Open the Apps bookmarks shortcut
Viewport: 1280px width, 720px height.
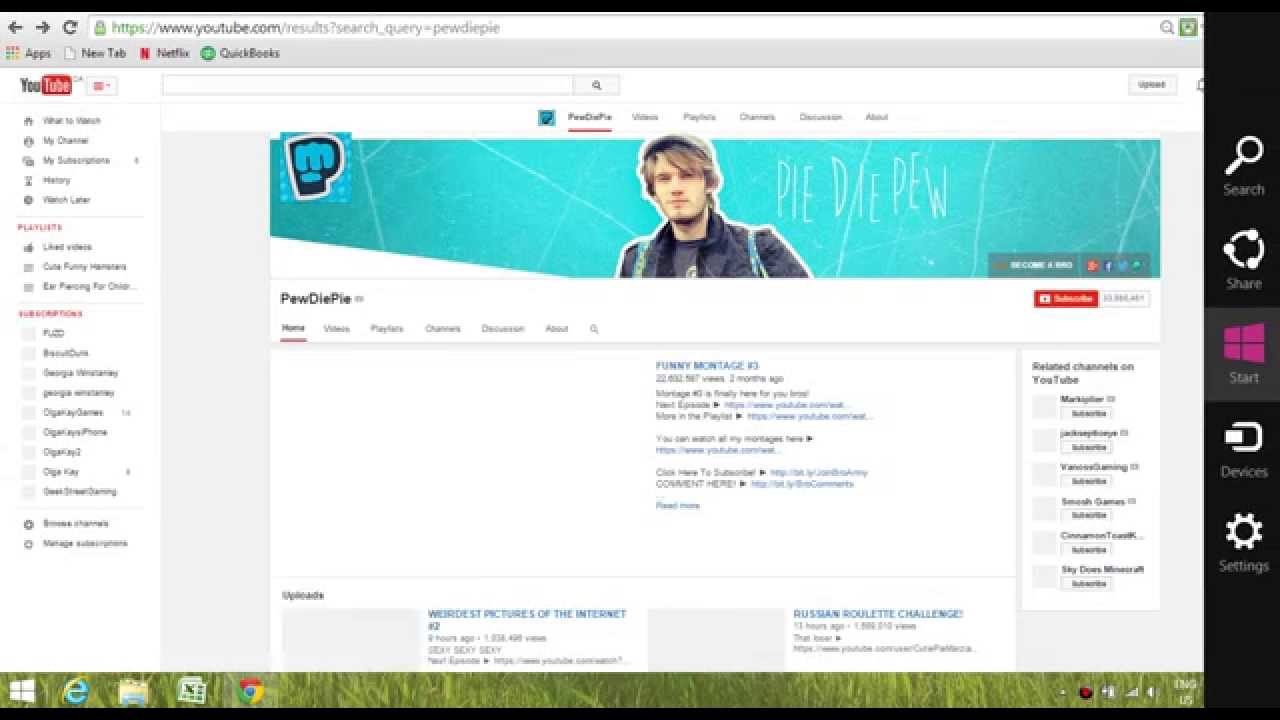coord(29,53)
